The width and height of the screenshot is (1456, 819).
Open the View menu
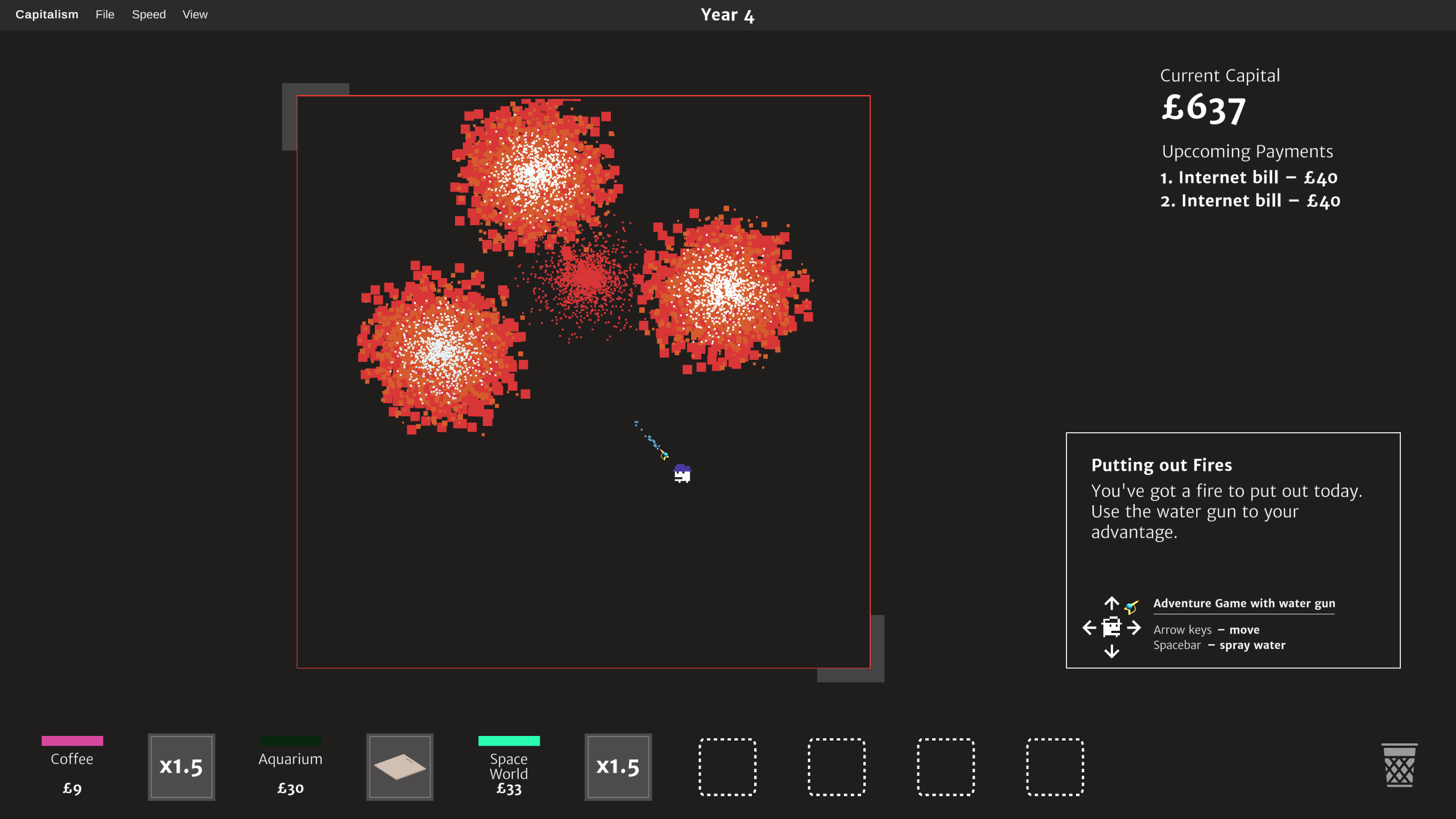(x=195, y=15)
